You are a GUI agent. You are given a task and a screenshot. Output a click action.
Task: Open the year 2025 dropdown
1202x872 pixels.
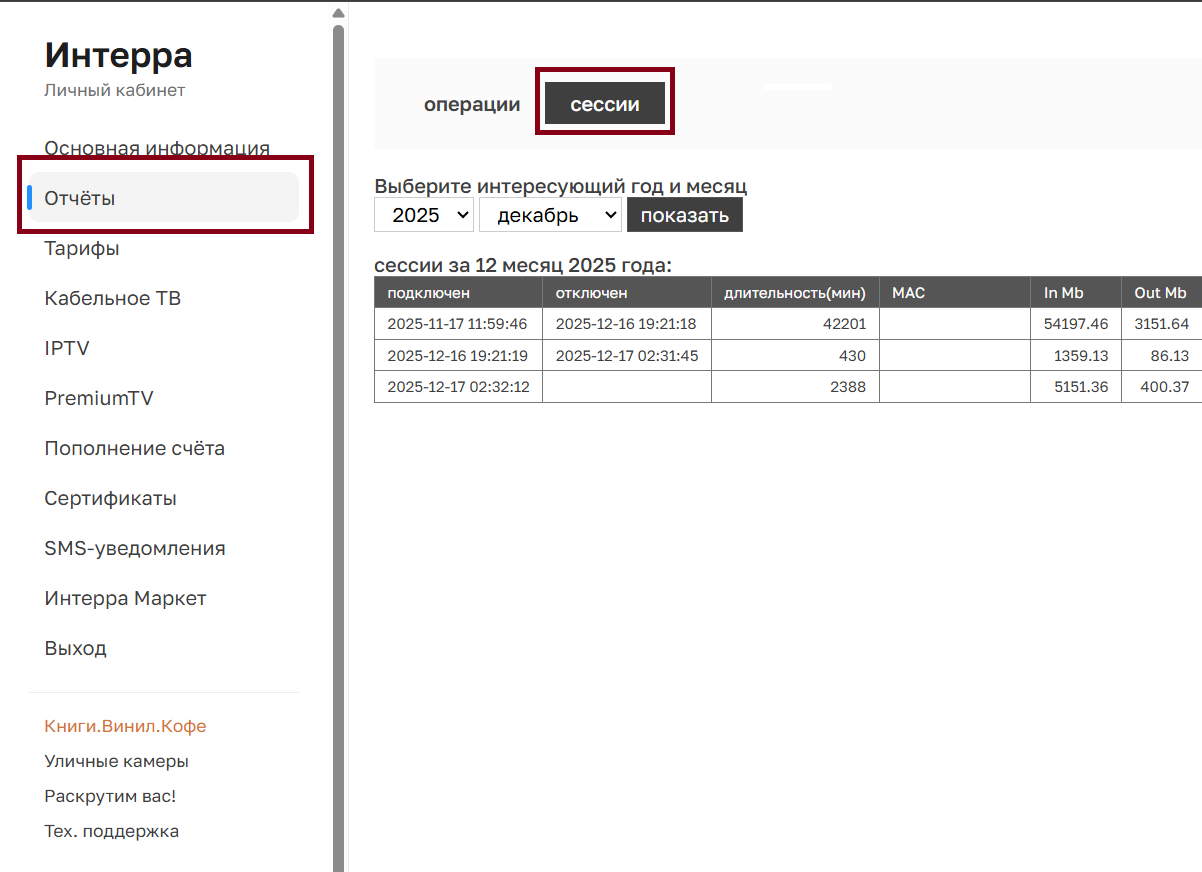[423, 215]
